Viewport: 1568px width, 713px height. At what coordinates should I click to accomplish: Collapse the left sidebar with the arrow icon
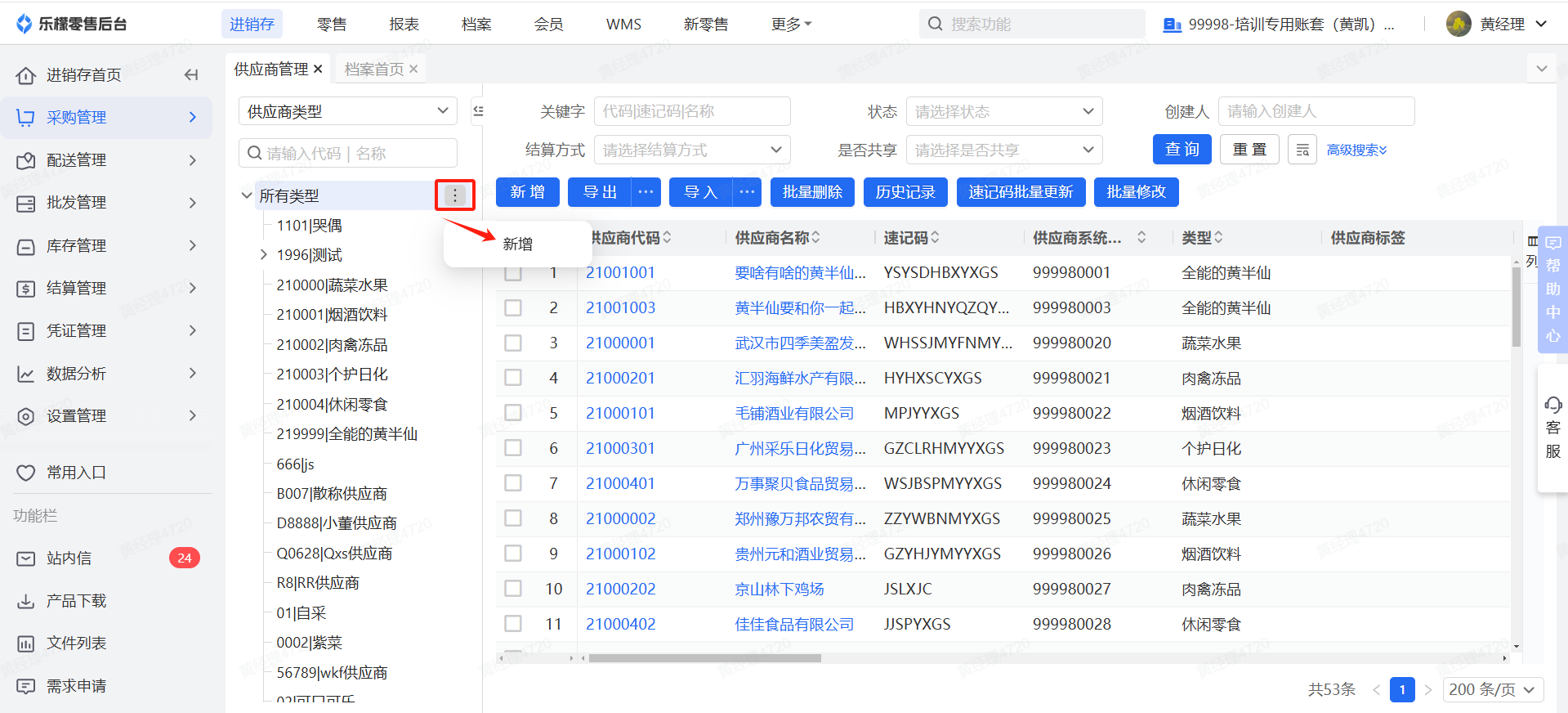191,75
